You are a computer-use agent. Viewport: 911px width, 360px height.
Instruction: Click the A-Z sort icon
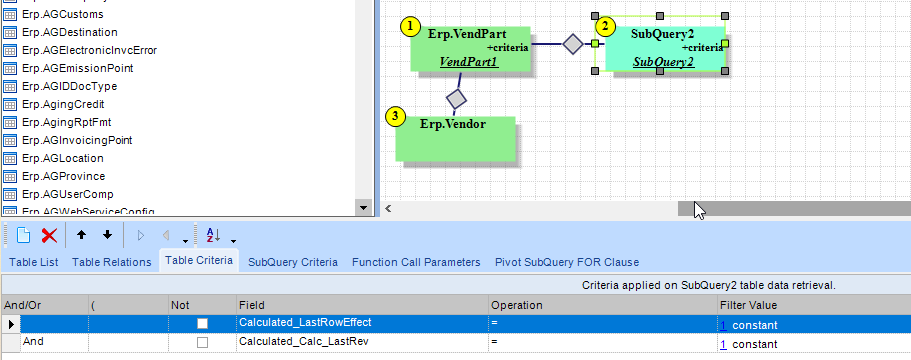[213, 235]
